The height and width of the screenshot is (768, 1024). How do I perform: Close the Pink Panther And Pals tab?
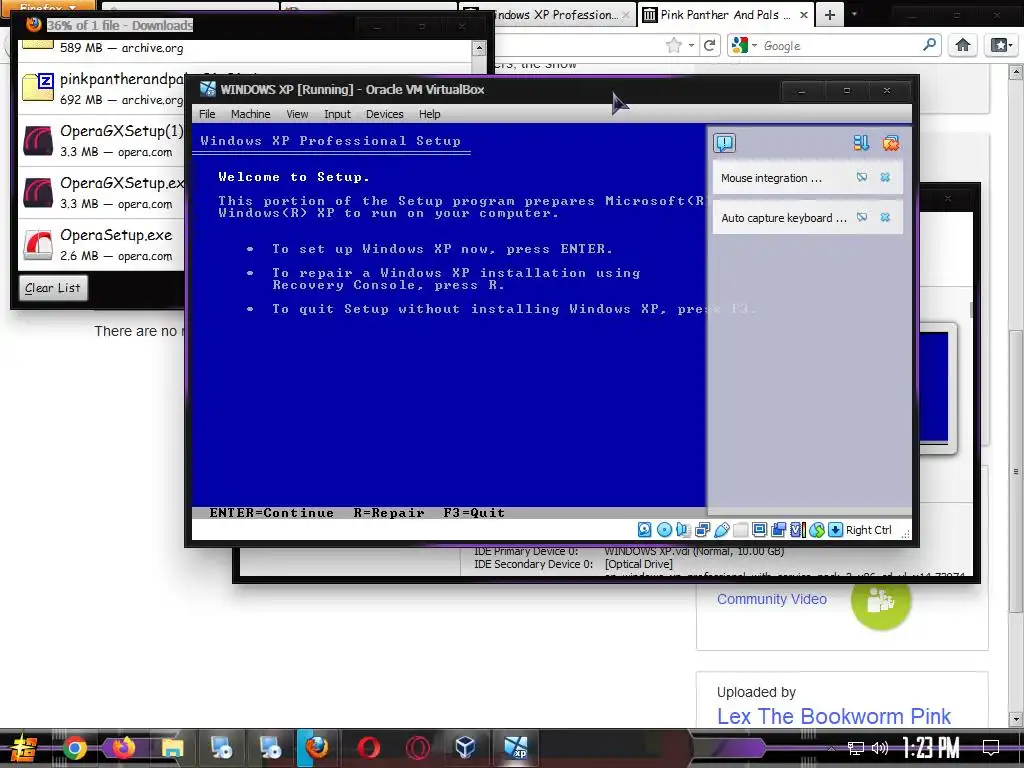click(804, 15)
